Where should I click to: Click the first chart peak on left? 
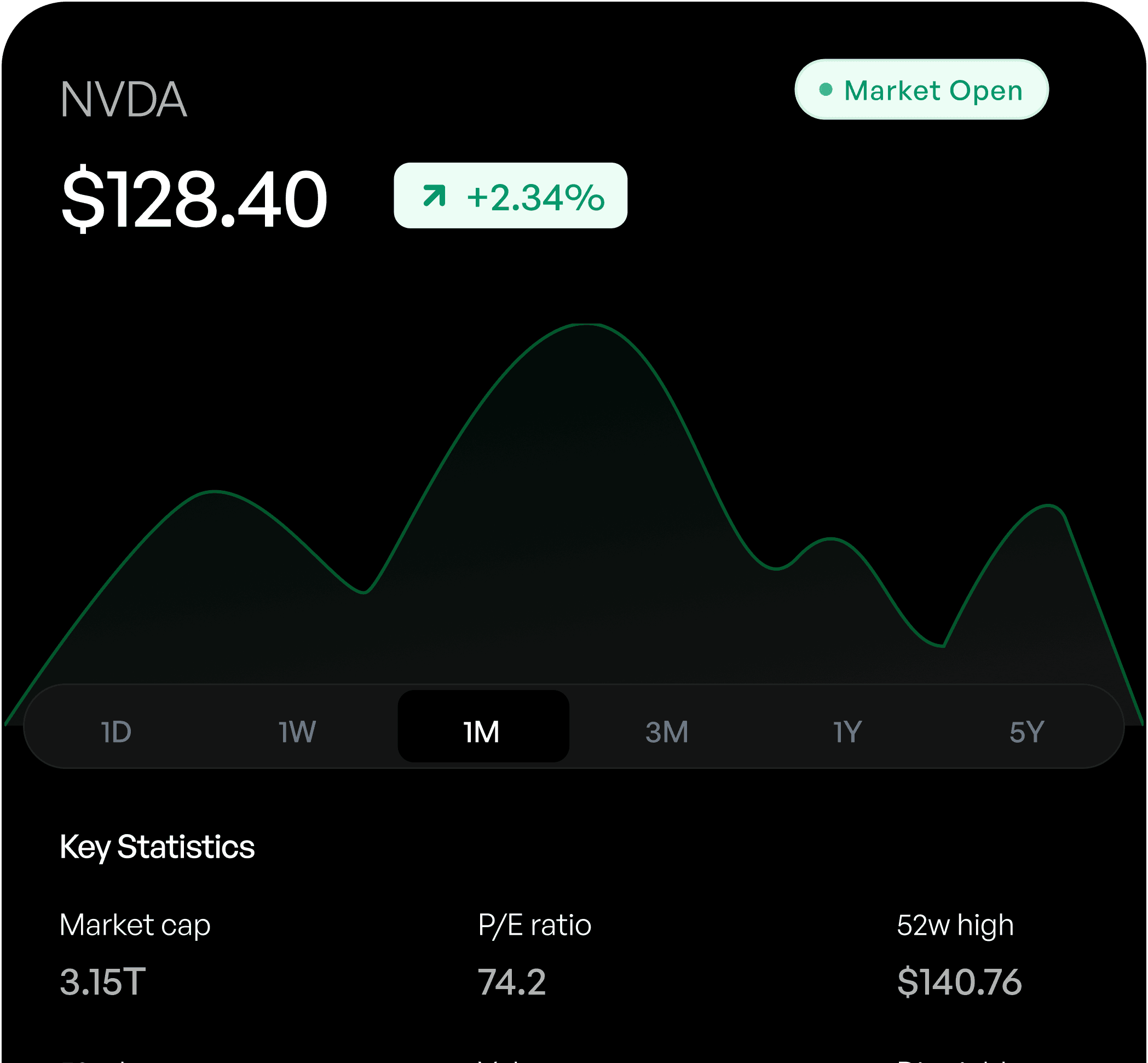tap(214, 492)
